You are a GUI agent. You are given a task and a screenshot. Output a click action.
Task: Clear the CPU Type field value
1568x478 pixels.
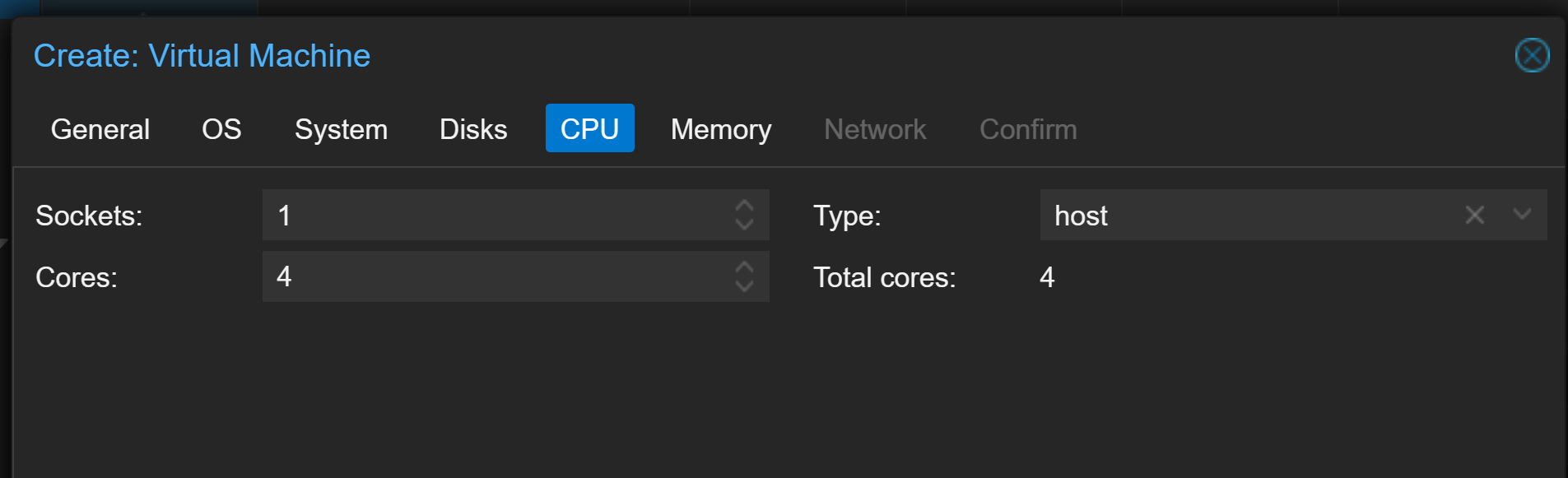tap(1474, 216)
